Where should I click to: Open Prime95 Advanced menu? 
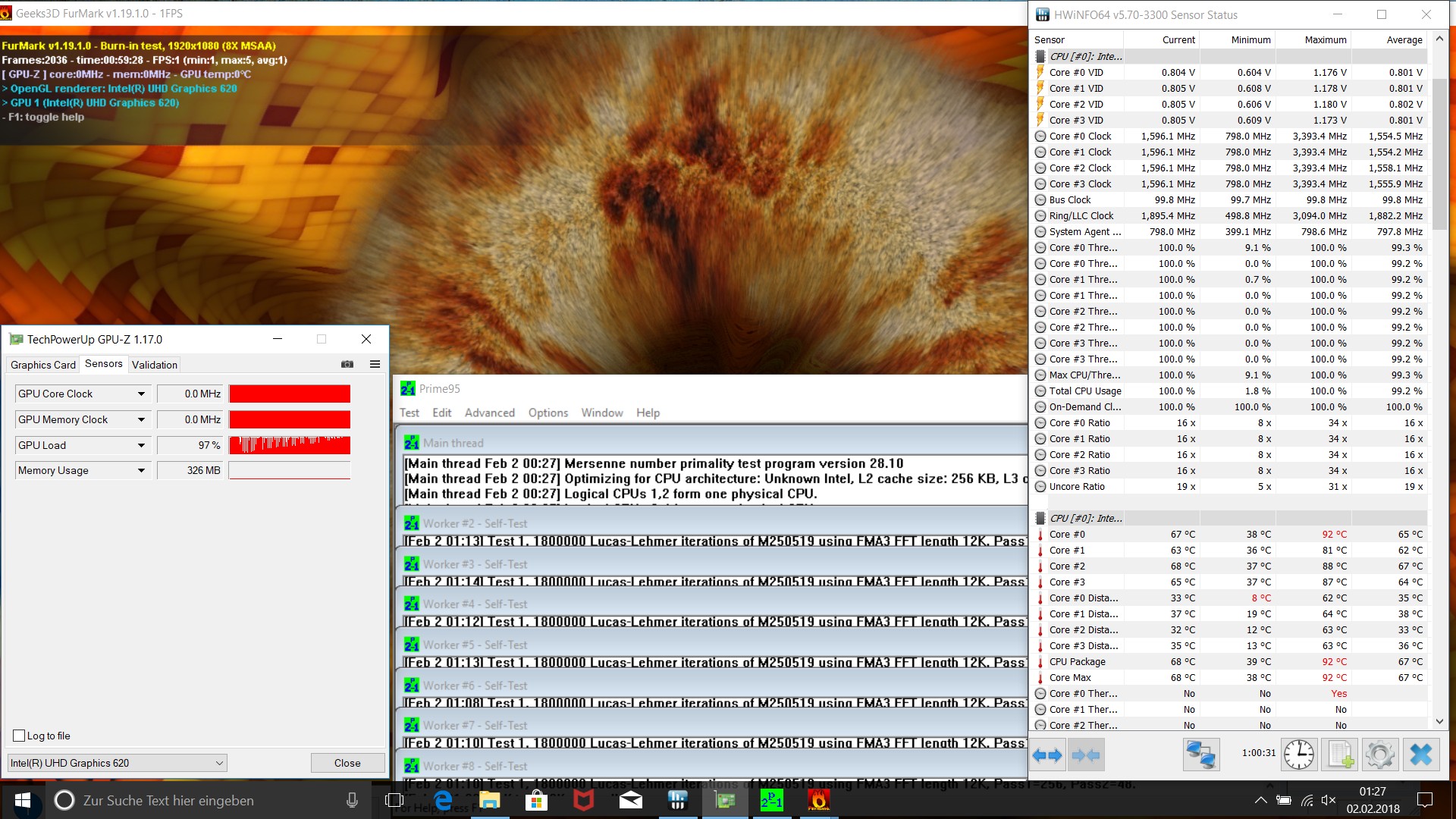(490, 413)
